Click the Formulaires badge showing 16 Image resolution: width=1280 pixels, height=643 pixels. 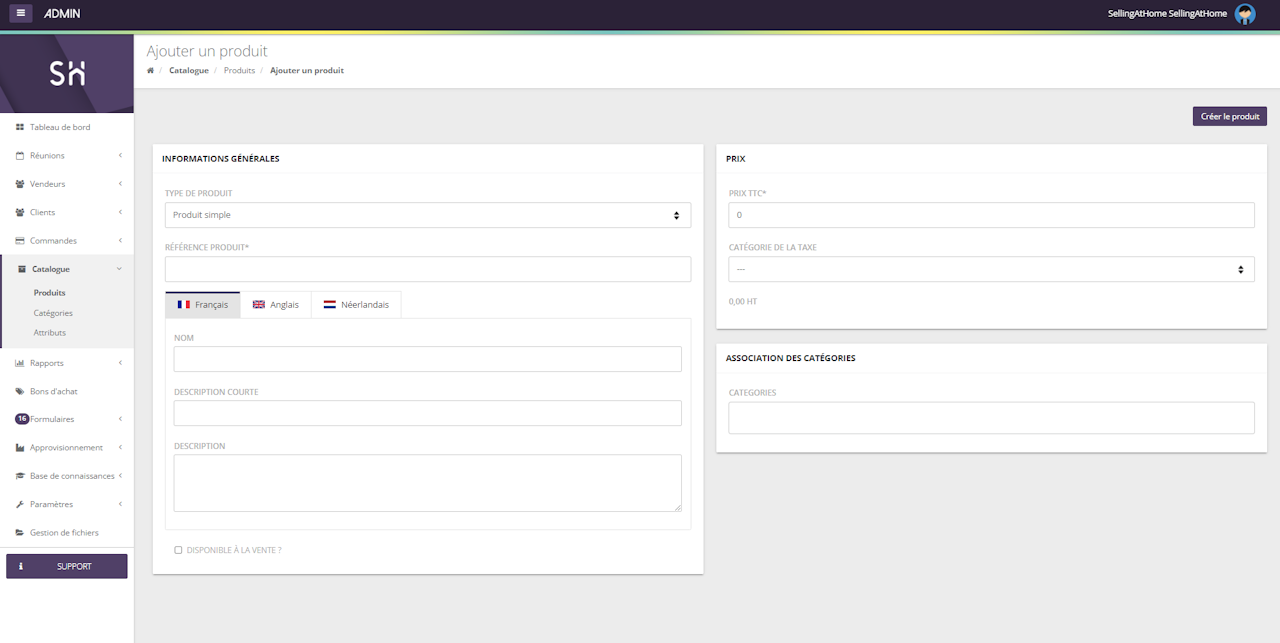[x=22, y=419]
